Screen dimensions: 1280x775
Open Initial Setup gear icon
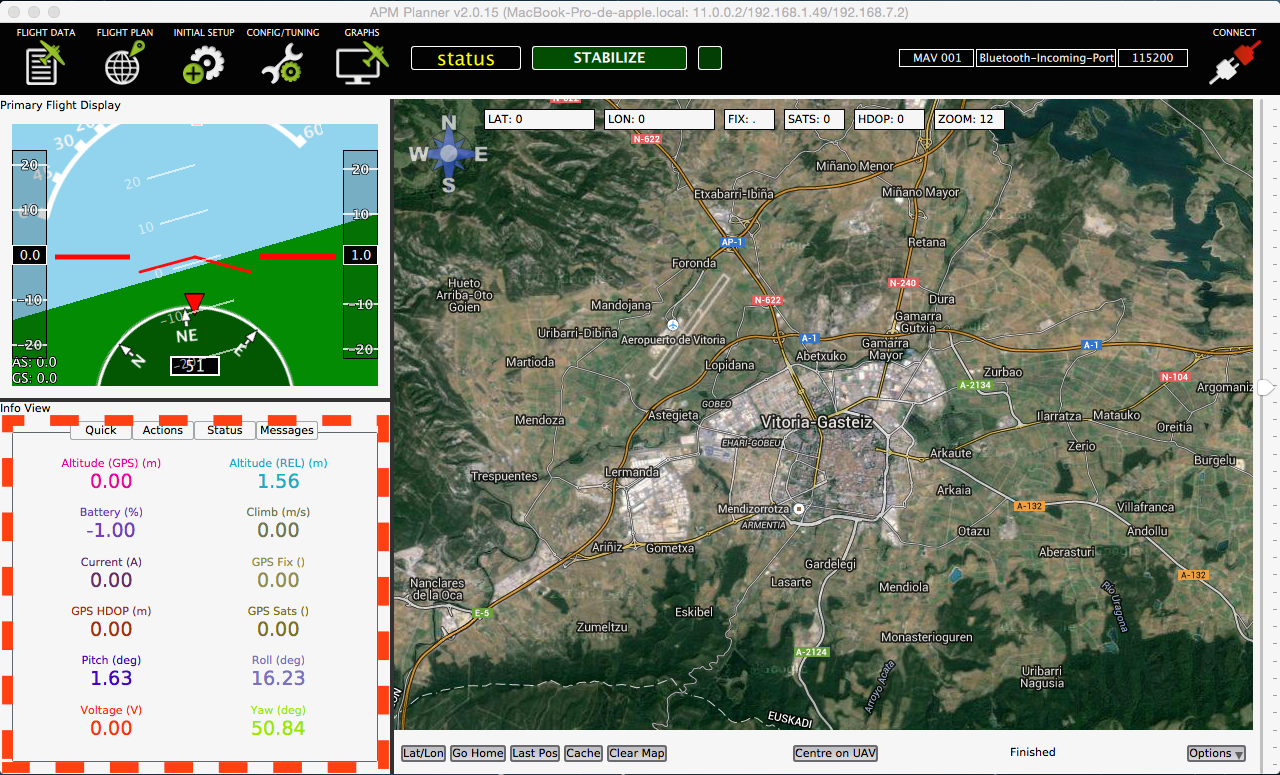203,62
